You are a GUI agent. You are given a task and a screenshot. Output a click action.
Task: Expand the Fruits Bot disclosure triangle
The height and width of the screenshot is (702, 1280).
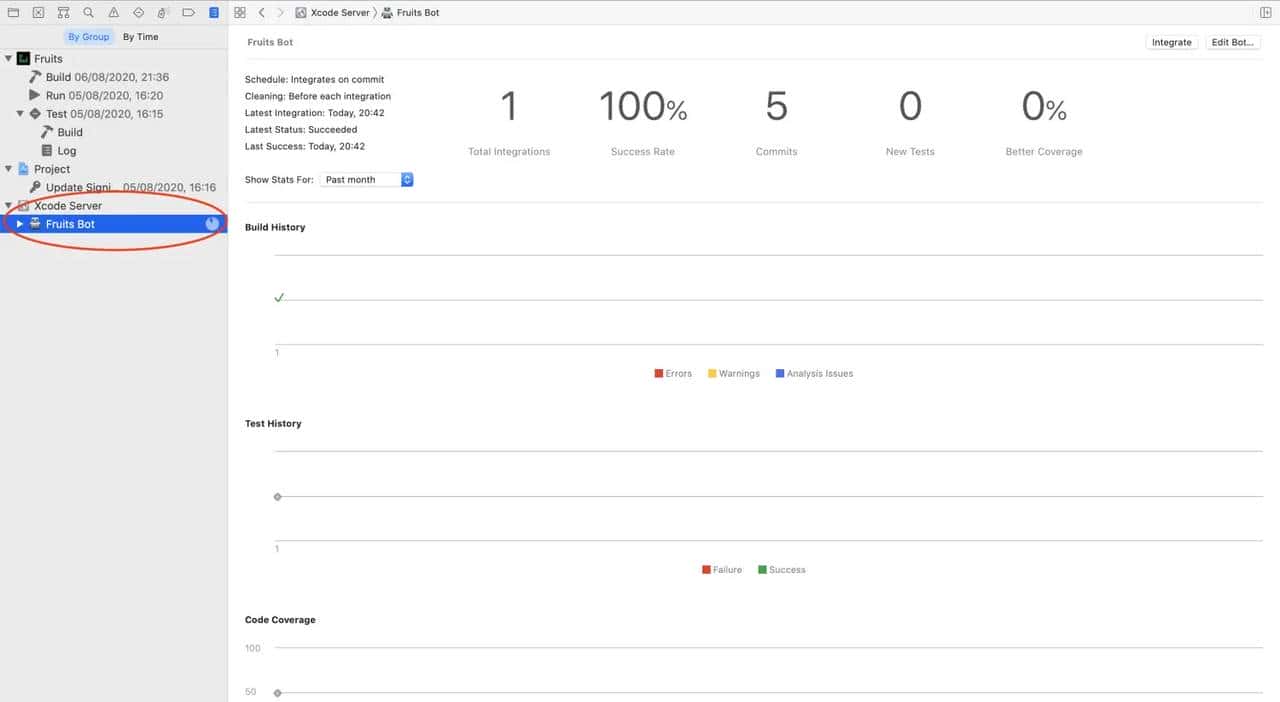coord(20,224)
